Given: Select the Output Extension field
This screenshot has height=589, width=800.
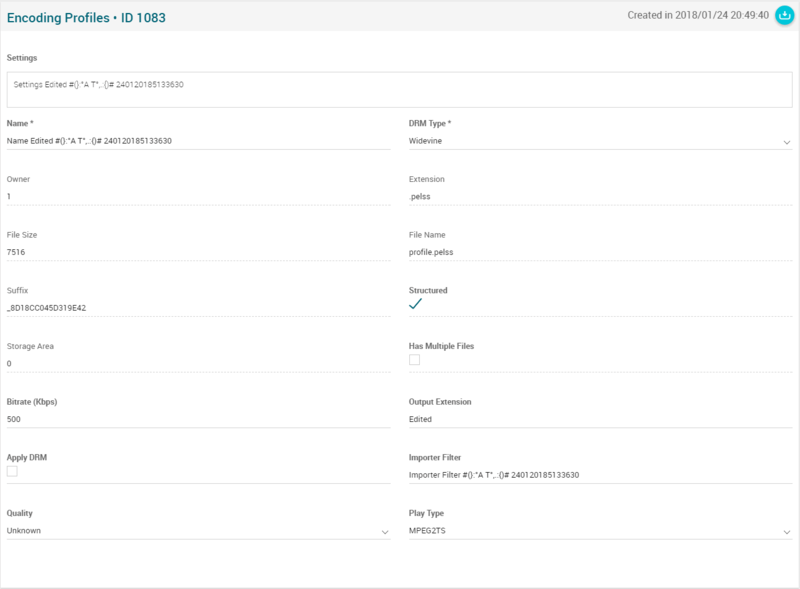Looking at the screenshot, I should point(600,419).
